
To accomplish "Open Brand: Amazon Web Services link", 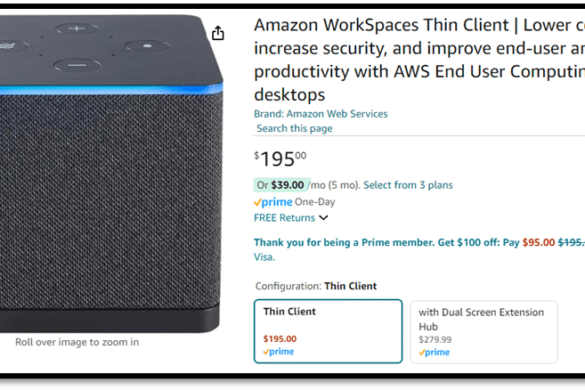I will [x=321, y=114].
